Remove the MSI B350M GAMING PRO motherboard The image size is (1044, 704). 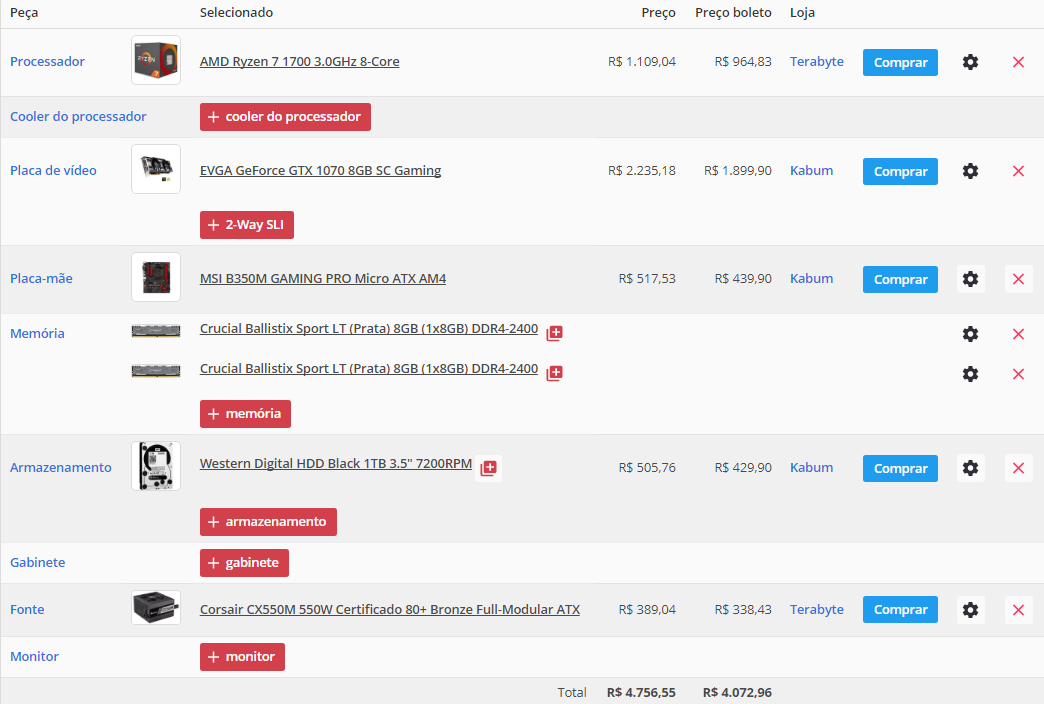[x=1018, y=279]
